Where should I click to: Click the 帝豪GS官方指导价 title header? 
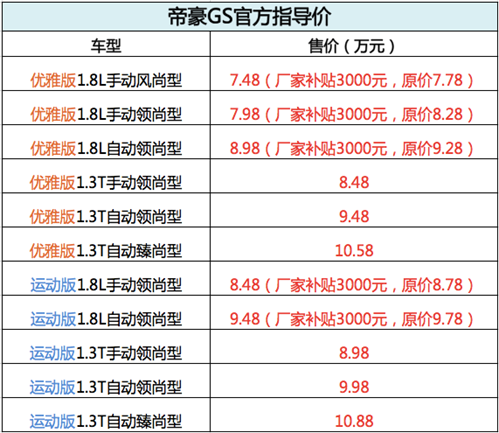click(250, 17)
